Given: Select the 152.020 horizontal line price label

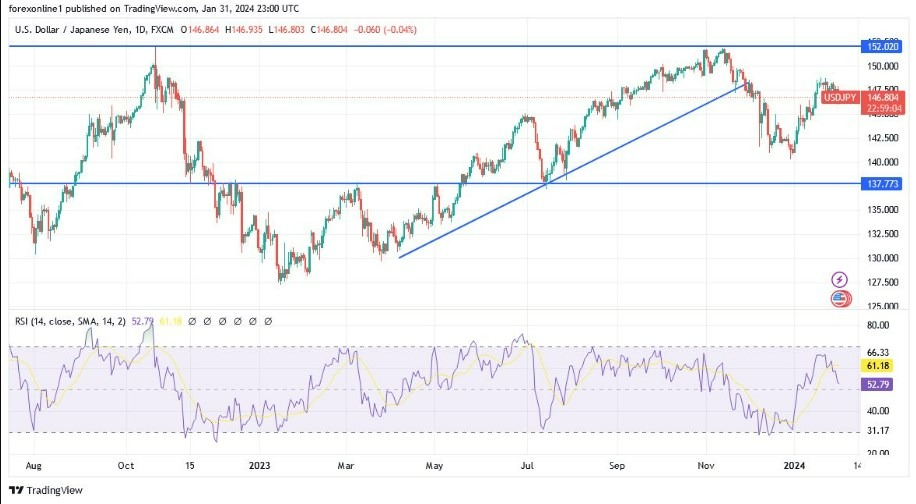Looking at the screenshot, I should [882, 47].
